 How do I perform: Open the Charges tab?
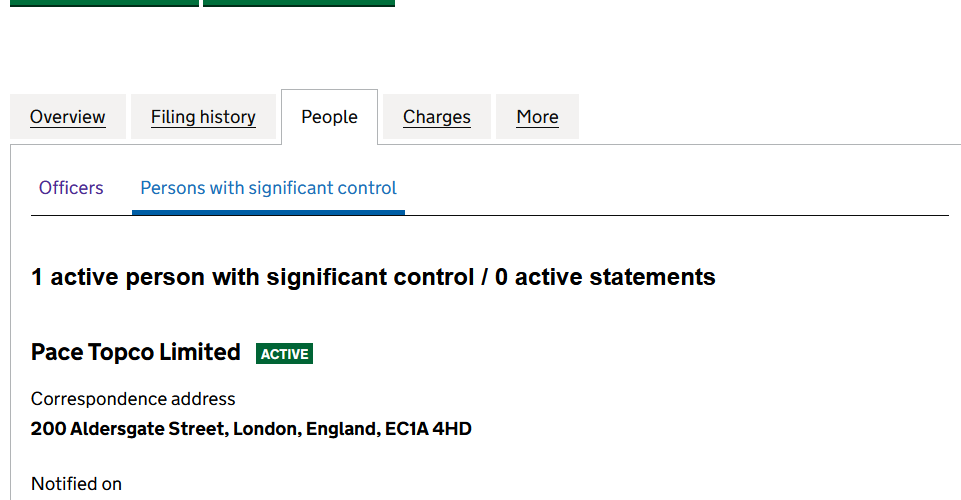click(437, 117)
